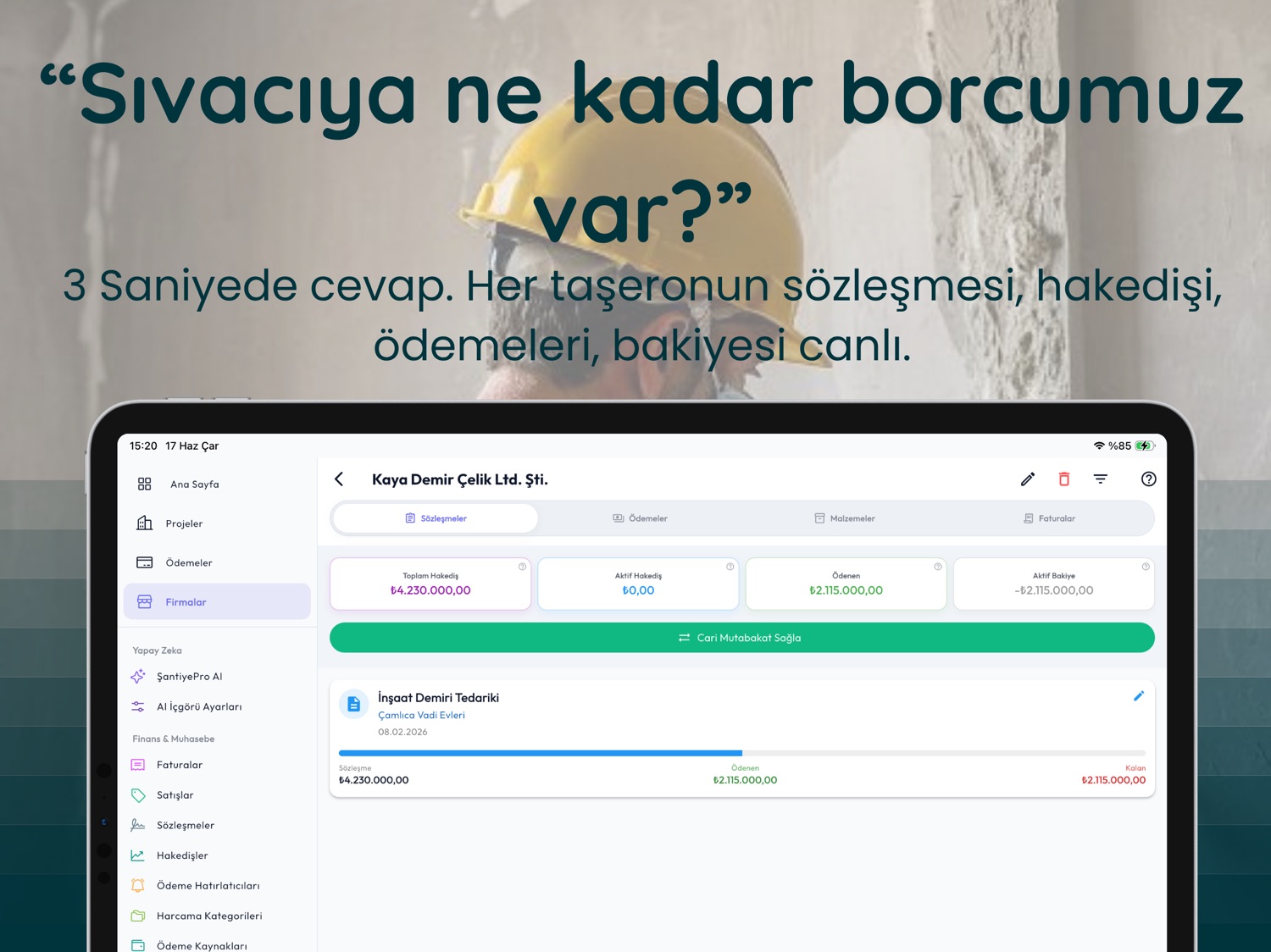This screenshot has height=952, width=1271.
Task: Click the sidebar Ödemeler card icon
Action: coord(145,562)
